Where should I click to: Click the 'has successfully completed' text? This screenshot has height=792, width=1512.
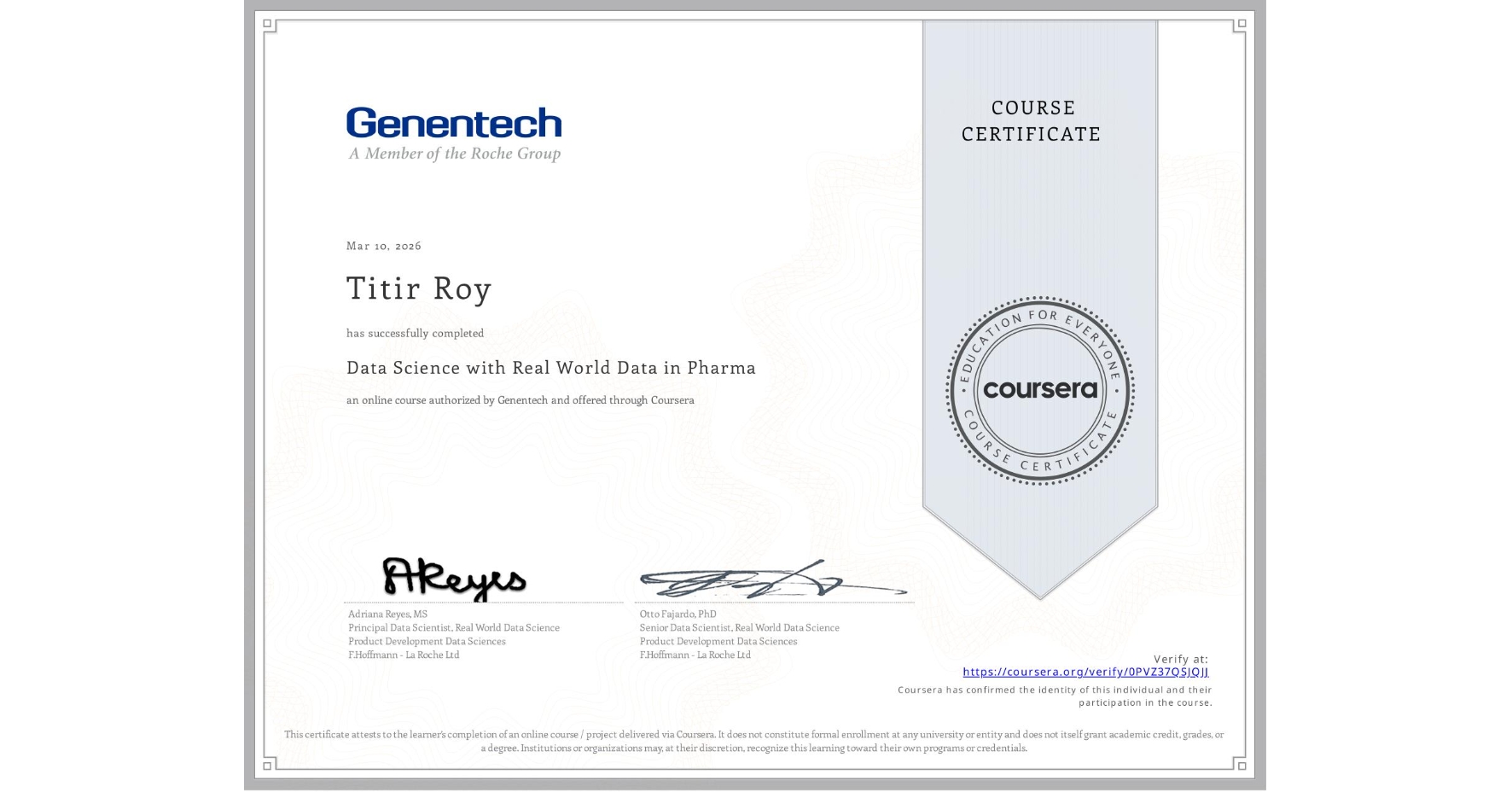[415, 333]
